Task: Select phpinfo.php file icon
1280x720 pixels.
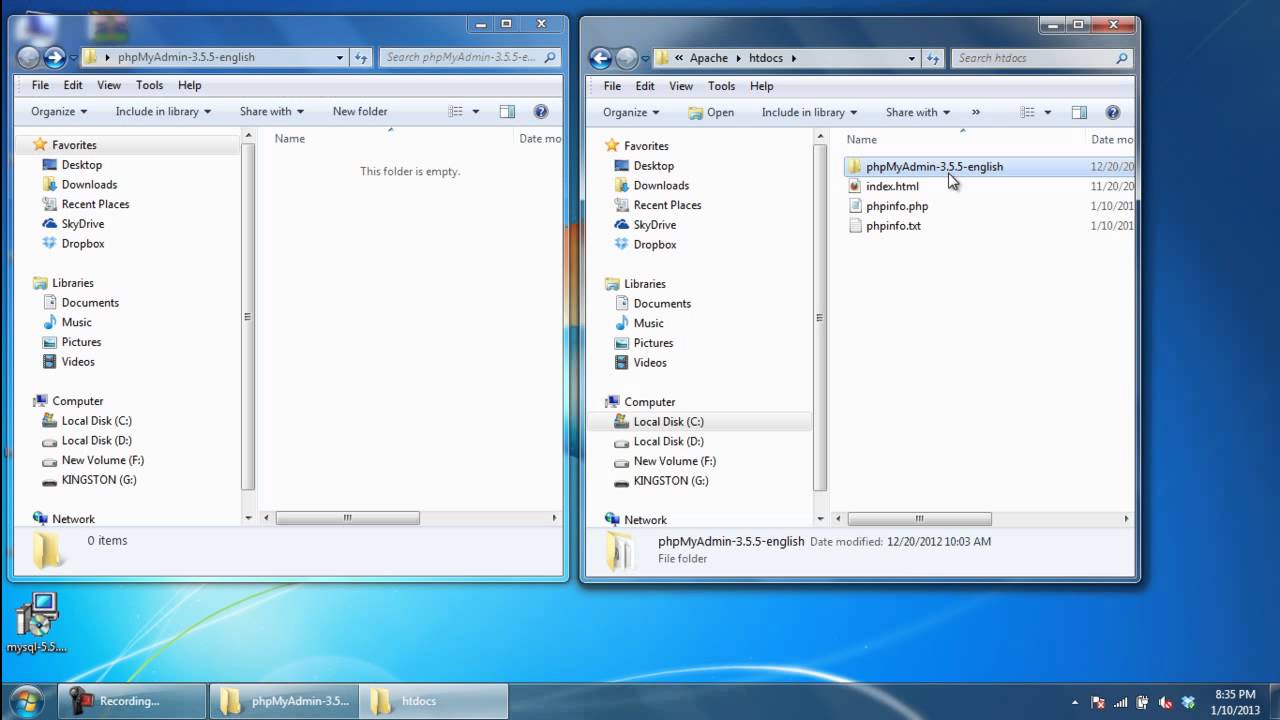Action: pyautogui.click(x=854, y=206)
